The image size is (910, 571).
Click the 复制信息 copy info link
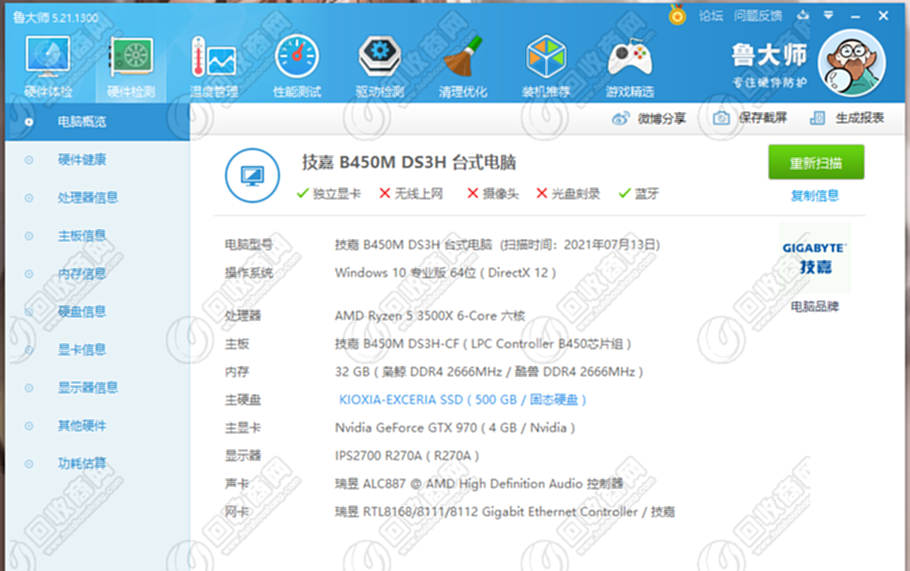click(815, 196)
